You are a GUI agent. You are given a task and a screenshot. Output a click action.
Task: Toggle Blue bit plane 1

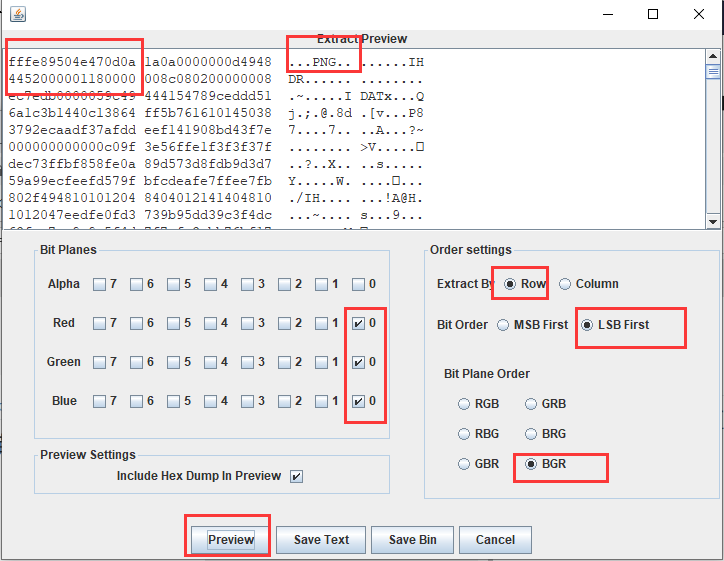click(x=321, y=401)
